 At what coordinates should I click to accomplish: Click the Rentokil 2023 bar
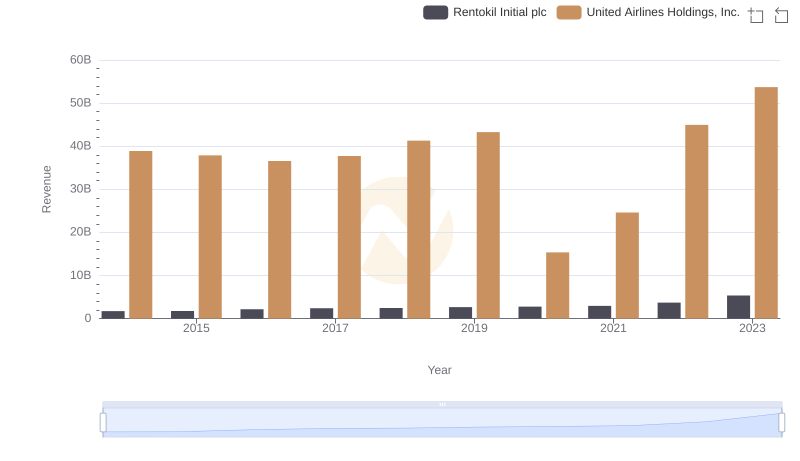tap(738, 307)
